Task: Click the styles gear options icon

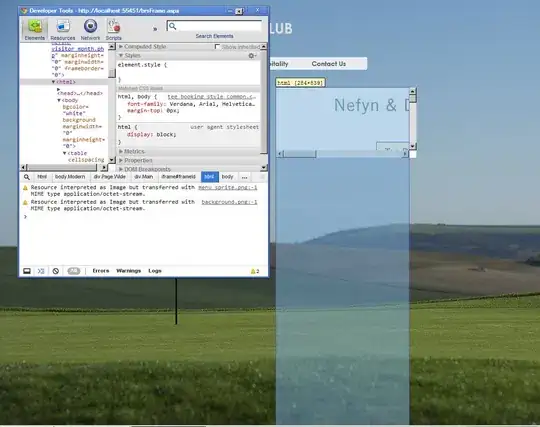Action: tap(252, 55)
